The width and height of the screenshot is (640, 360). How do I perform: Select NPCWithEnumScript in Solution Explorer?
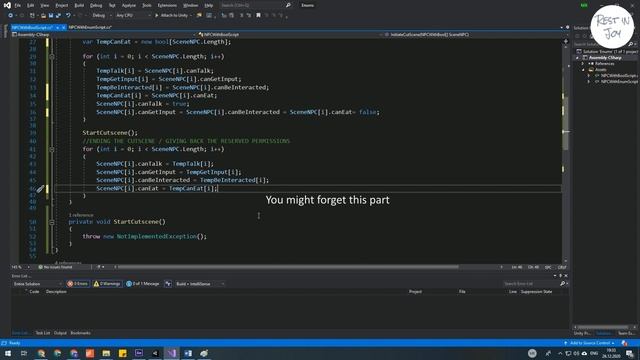coord(618,82)
